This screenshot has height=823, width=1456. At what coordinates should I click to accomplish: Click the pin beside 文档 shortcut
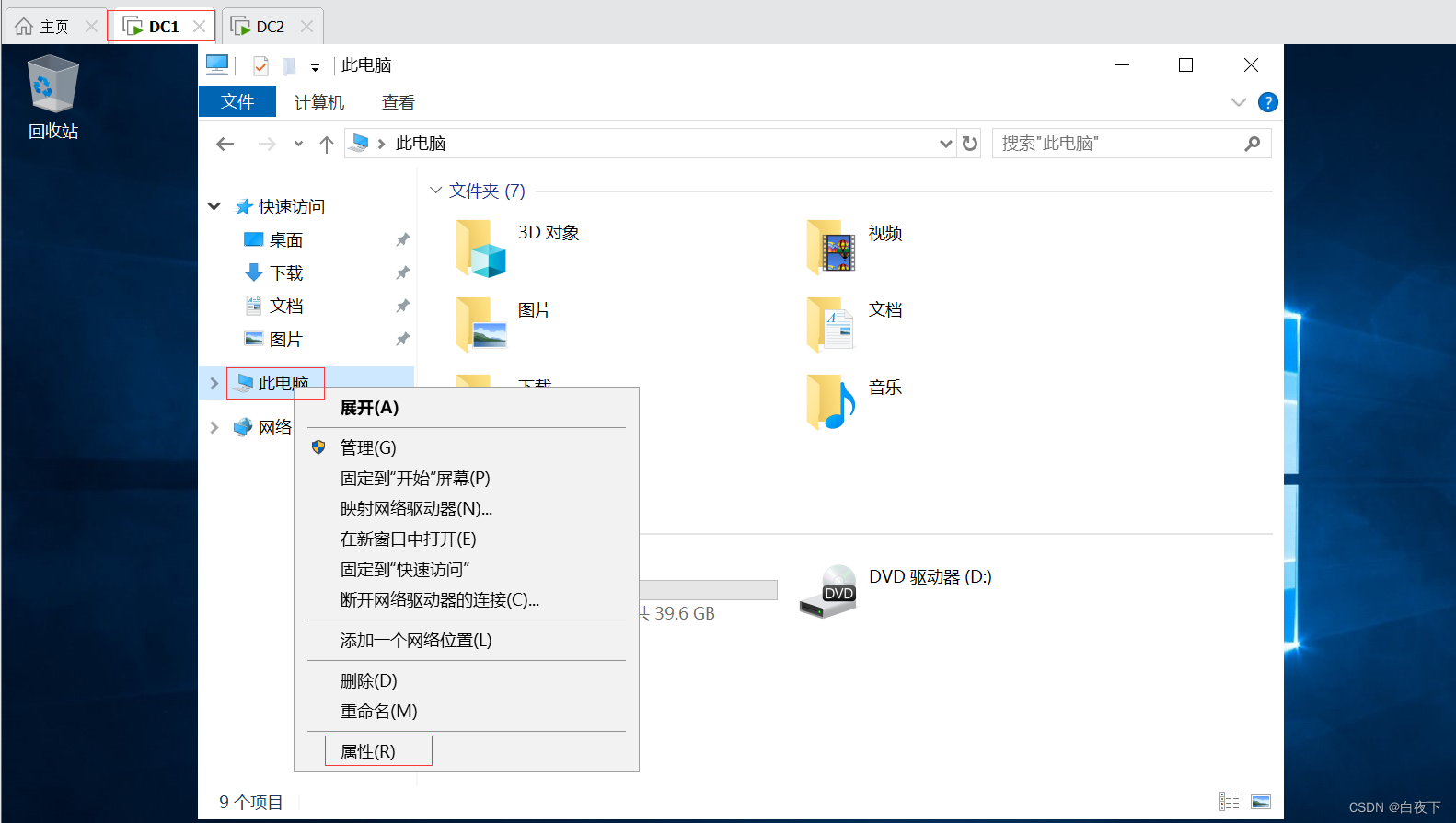click(402, 306)
